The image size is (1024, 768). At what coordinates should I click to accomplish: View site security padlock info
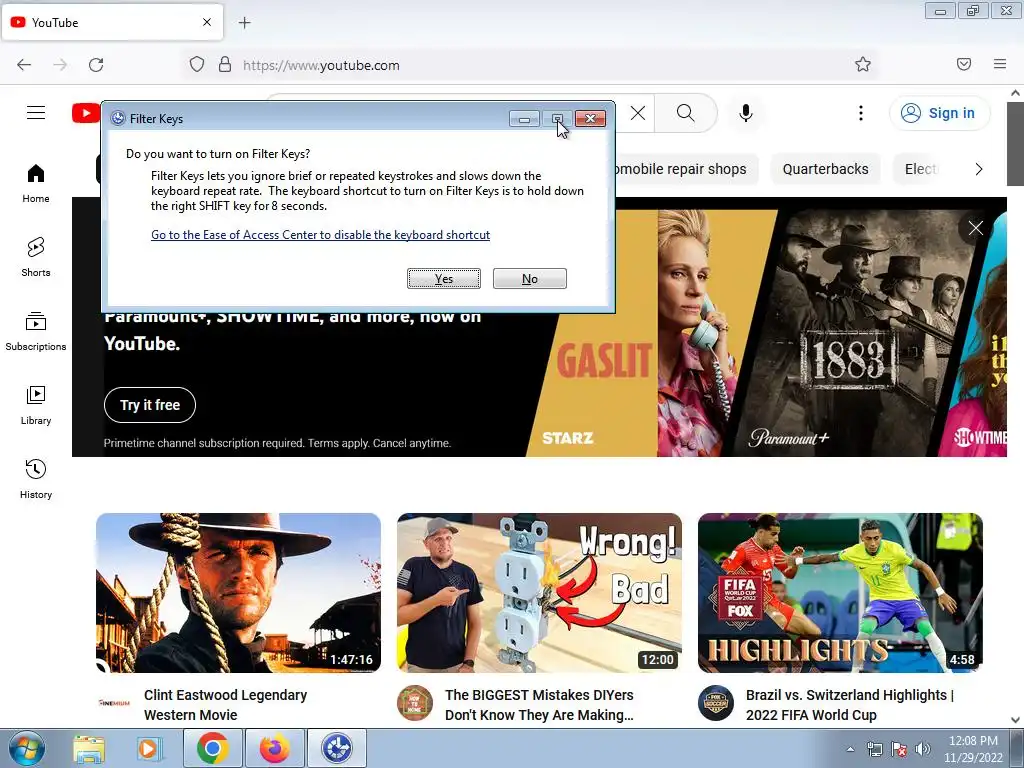tap(225, 65)
